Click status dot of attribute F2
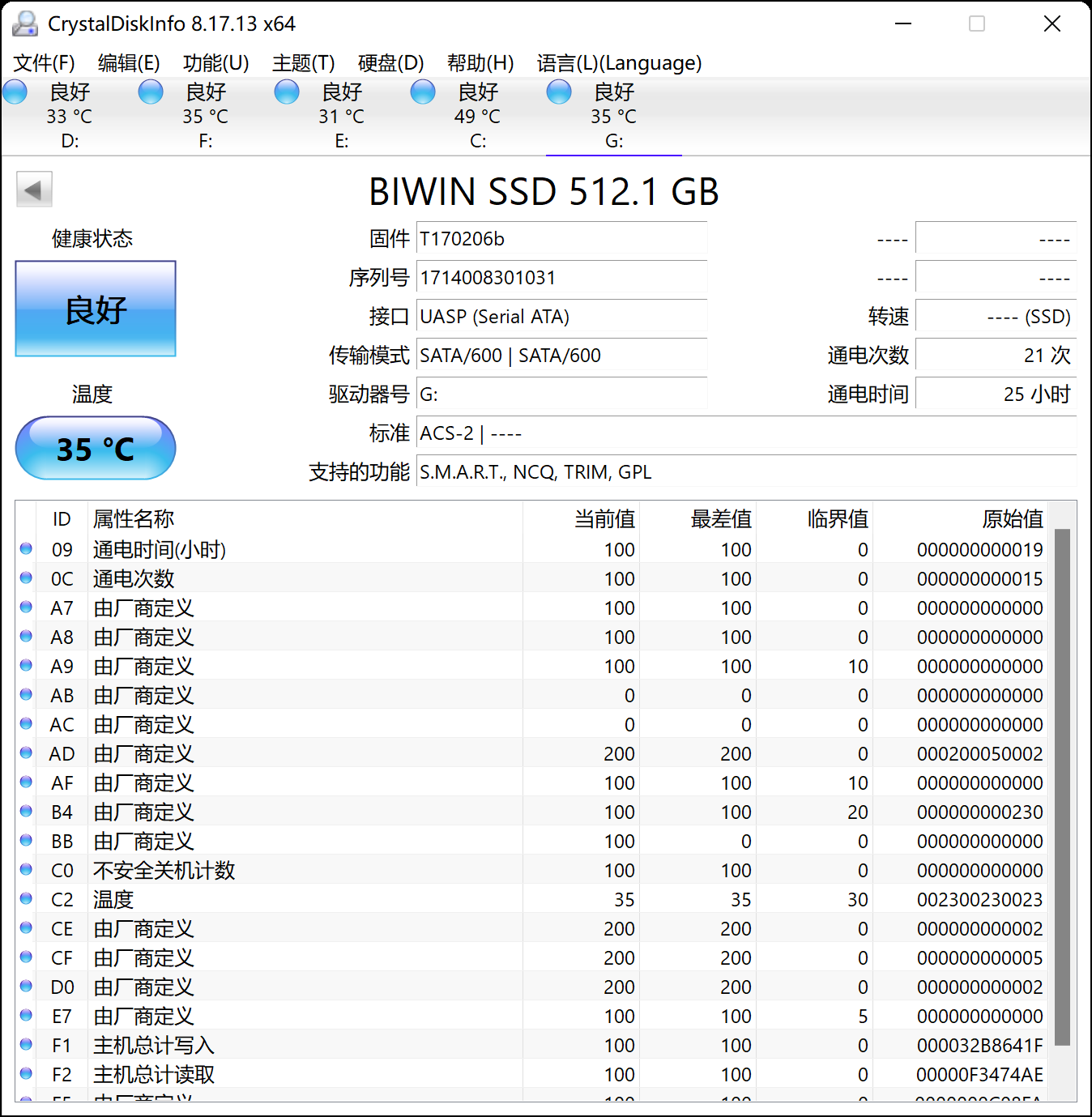1092x1117 pixels. click(x=26, y=1073)
